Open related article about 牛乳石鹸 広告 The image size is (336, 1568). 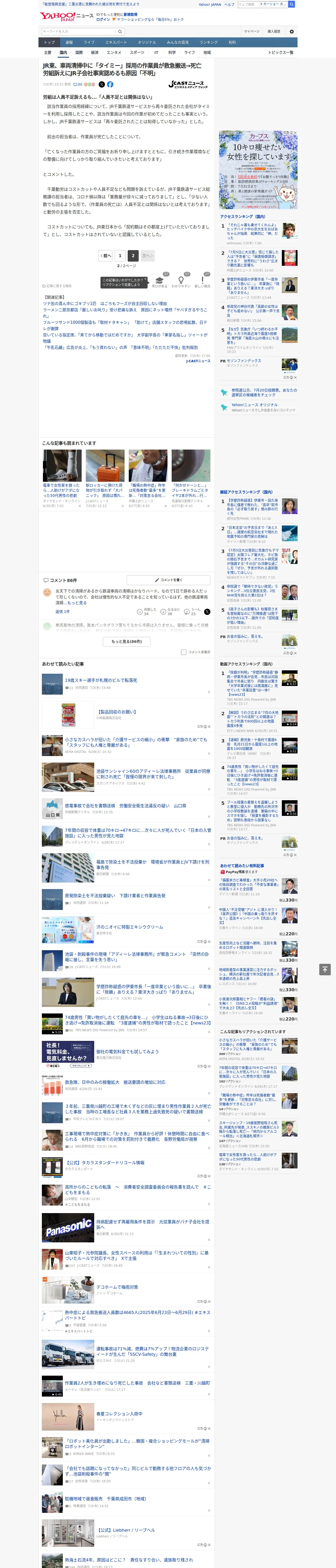[120, 348]
